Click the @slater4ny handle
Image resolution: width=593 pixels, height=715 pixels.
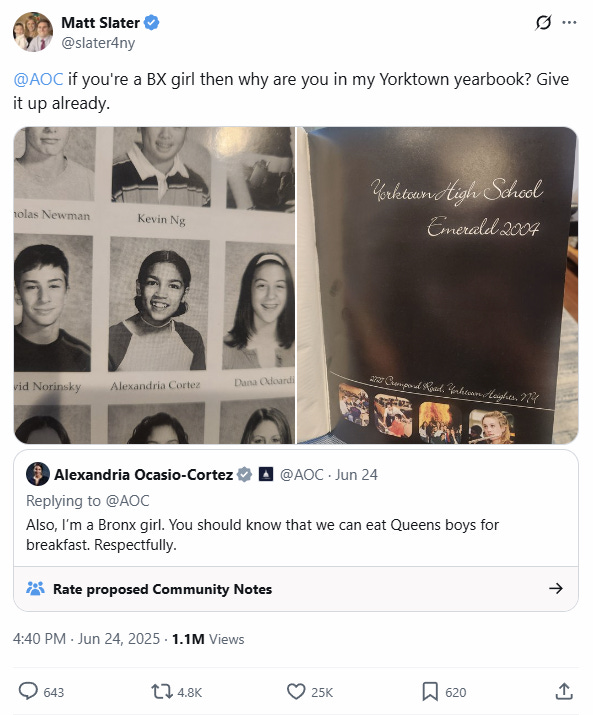click(x=98, y=43)
